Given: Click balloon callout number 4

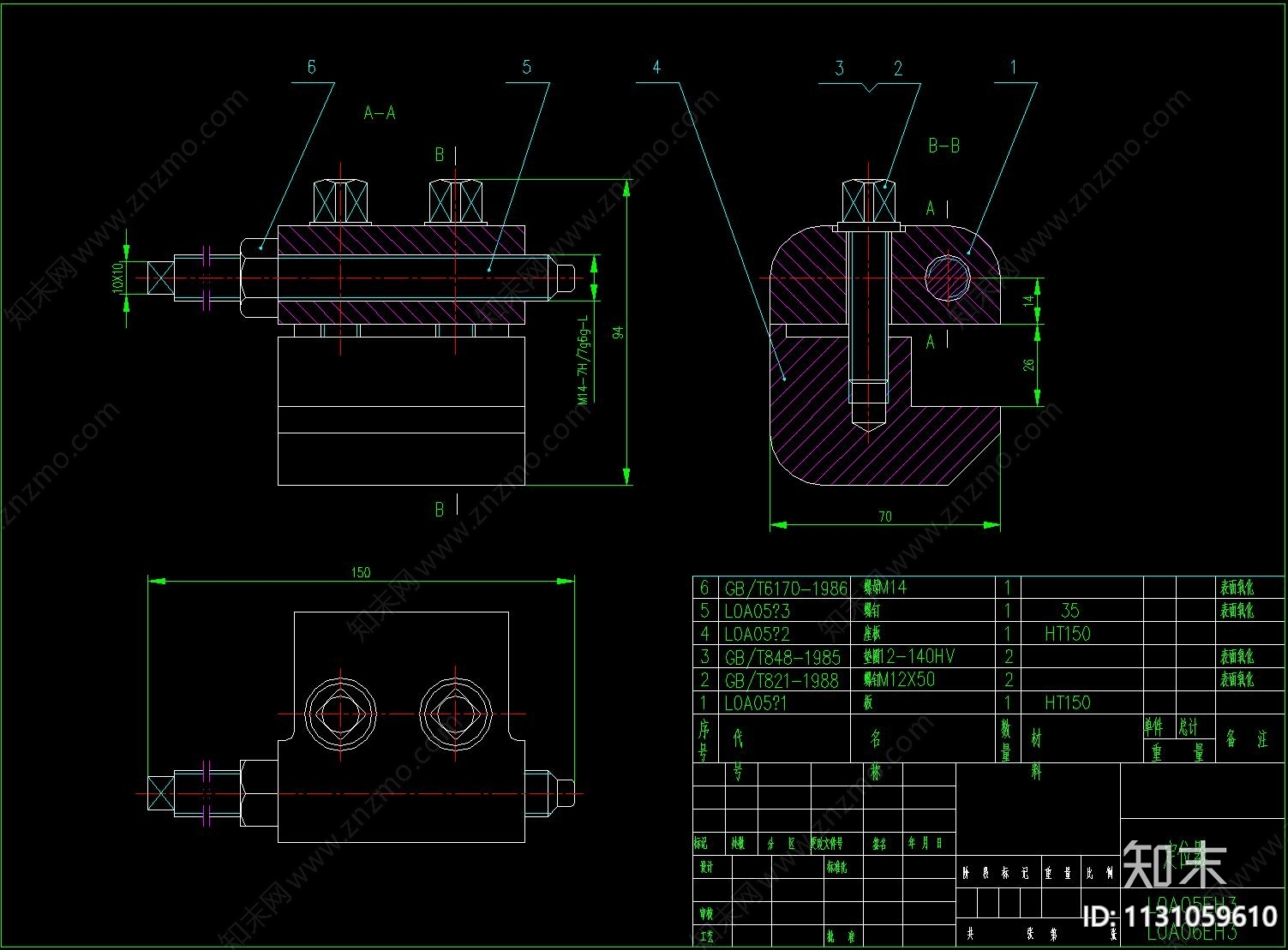Looking at the screenshot, I should [656, 67].
